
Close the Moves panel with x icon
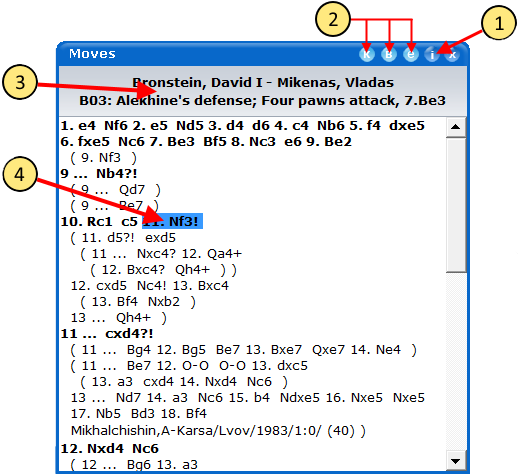point(452,55)
